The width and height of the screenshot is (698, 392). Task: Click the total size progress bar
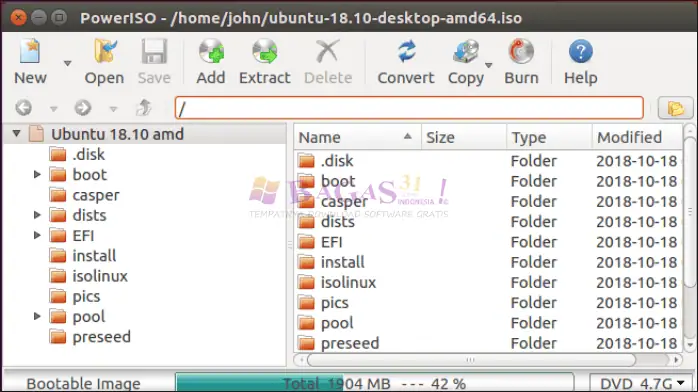tap(374, 383)
